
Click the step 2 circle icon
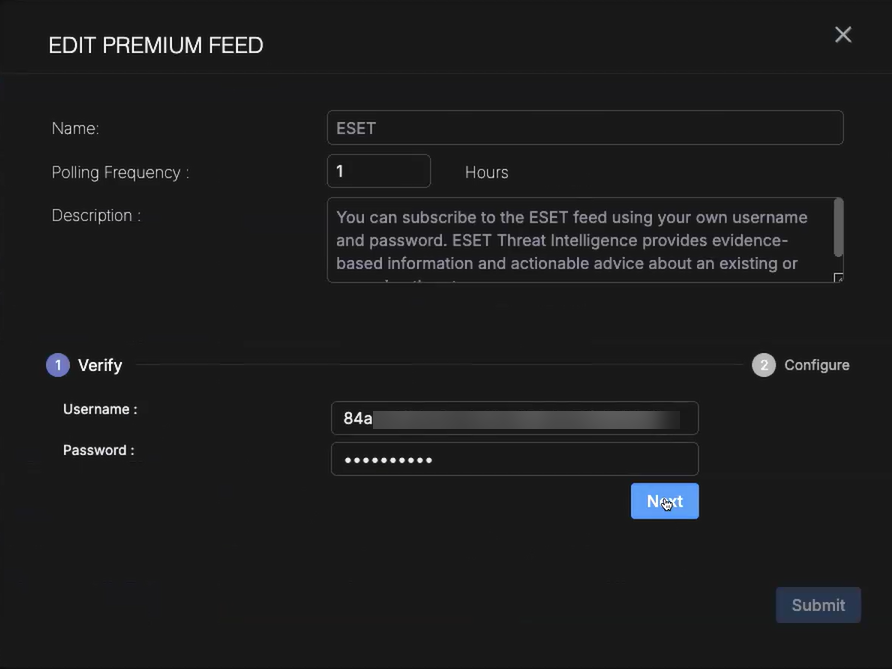pyautogui.click(x=764, y=365)
